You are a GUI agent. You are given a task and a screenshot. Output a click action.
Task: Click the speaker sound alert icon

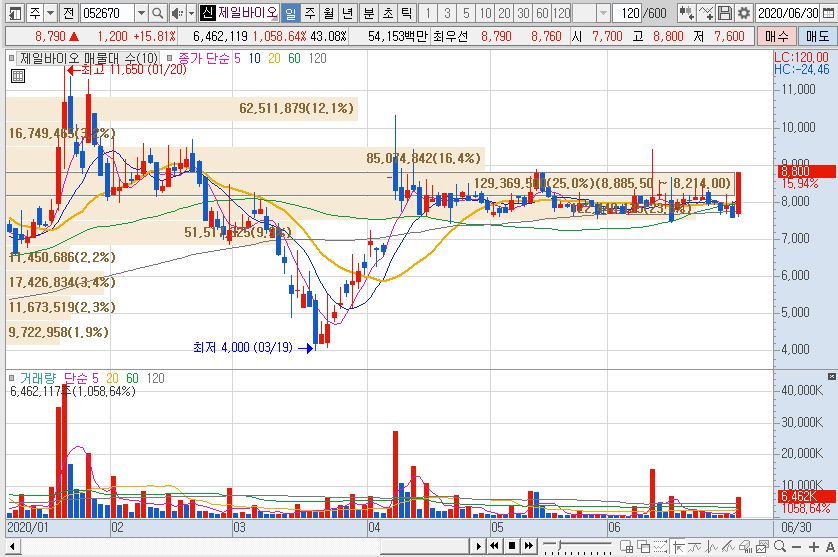tap(177, 13)
